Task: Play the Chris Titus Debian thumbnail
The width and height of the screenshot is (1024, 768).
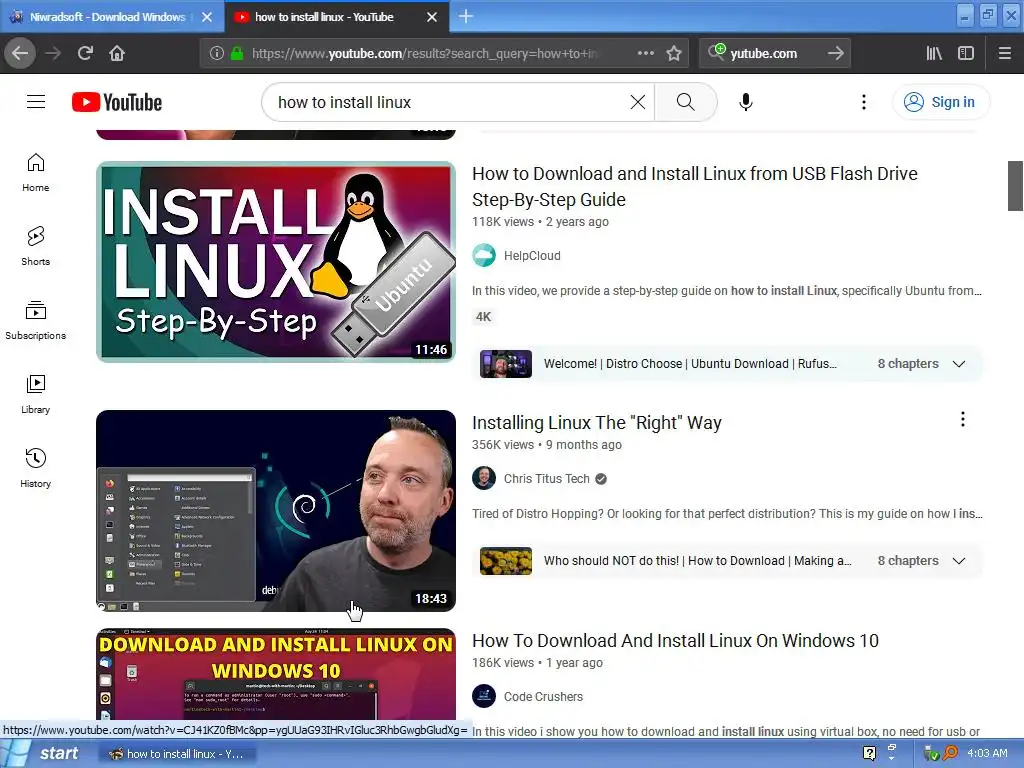Action: [x=276, y=511]
